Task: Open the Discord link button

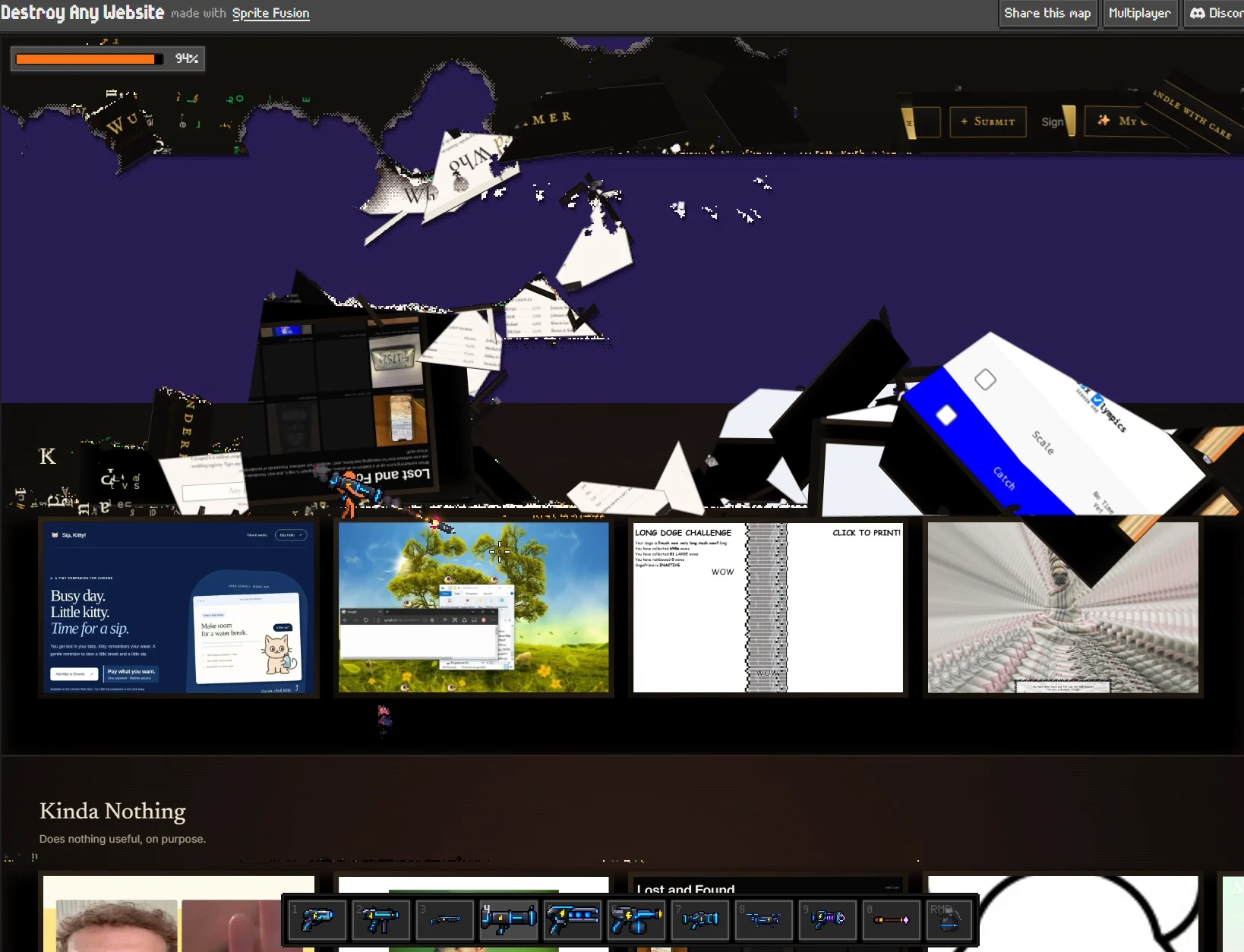Action: coord(1214,13)
